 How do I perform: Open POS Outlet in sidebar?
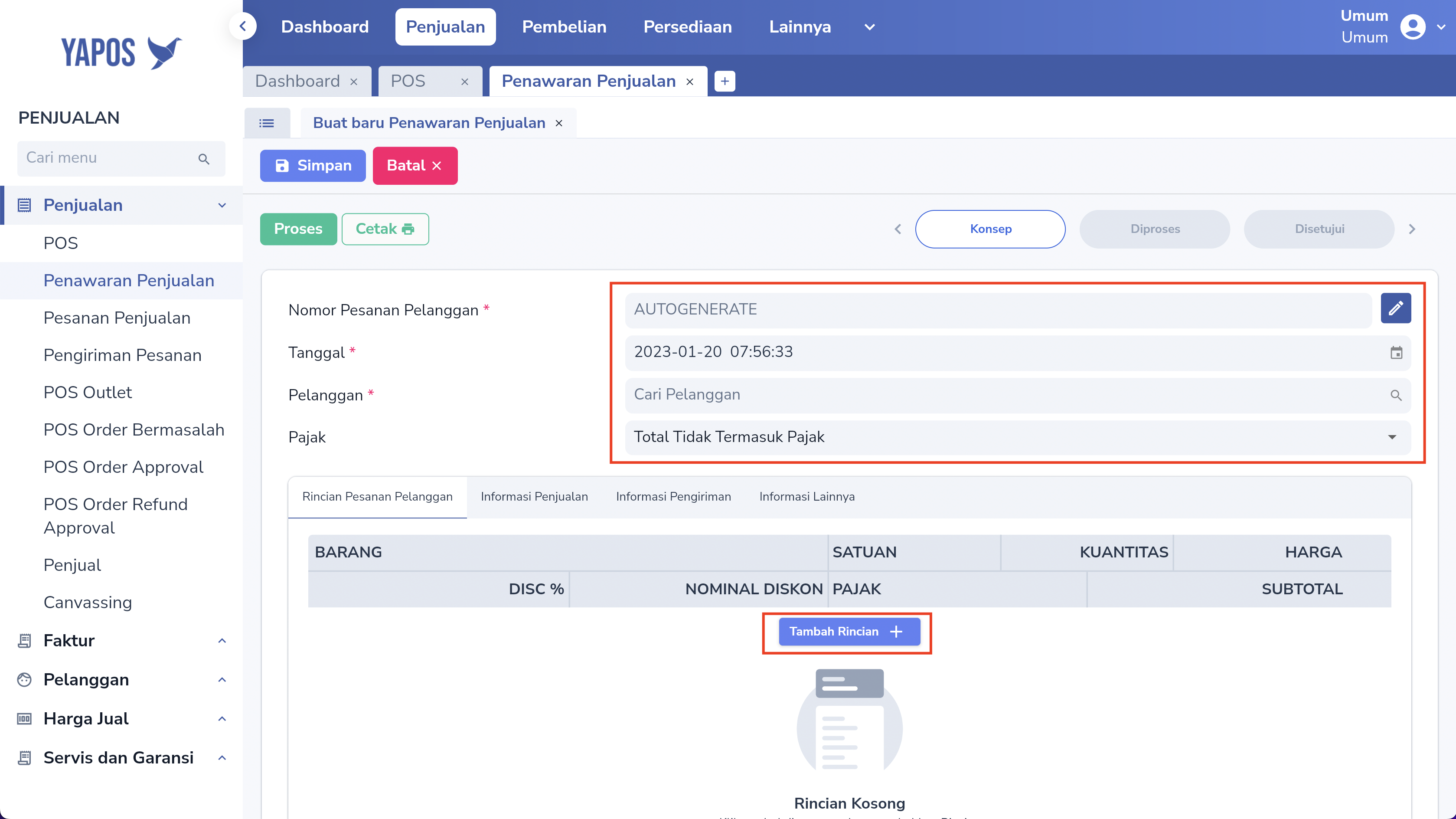click(88, 393)
